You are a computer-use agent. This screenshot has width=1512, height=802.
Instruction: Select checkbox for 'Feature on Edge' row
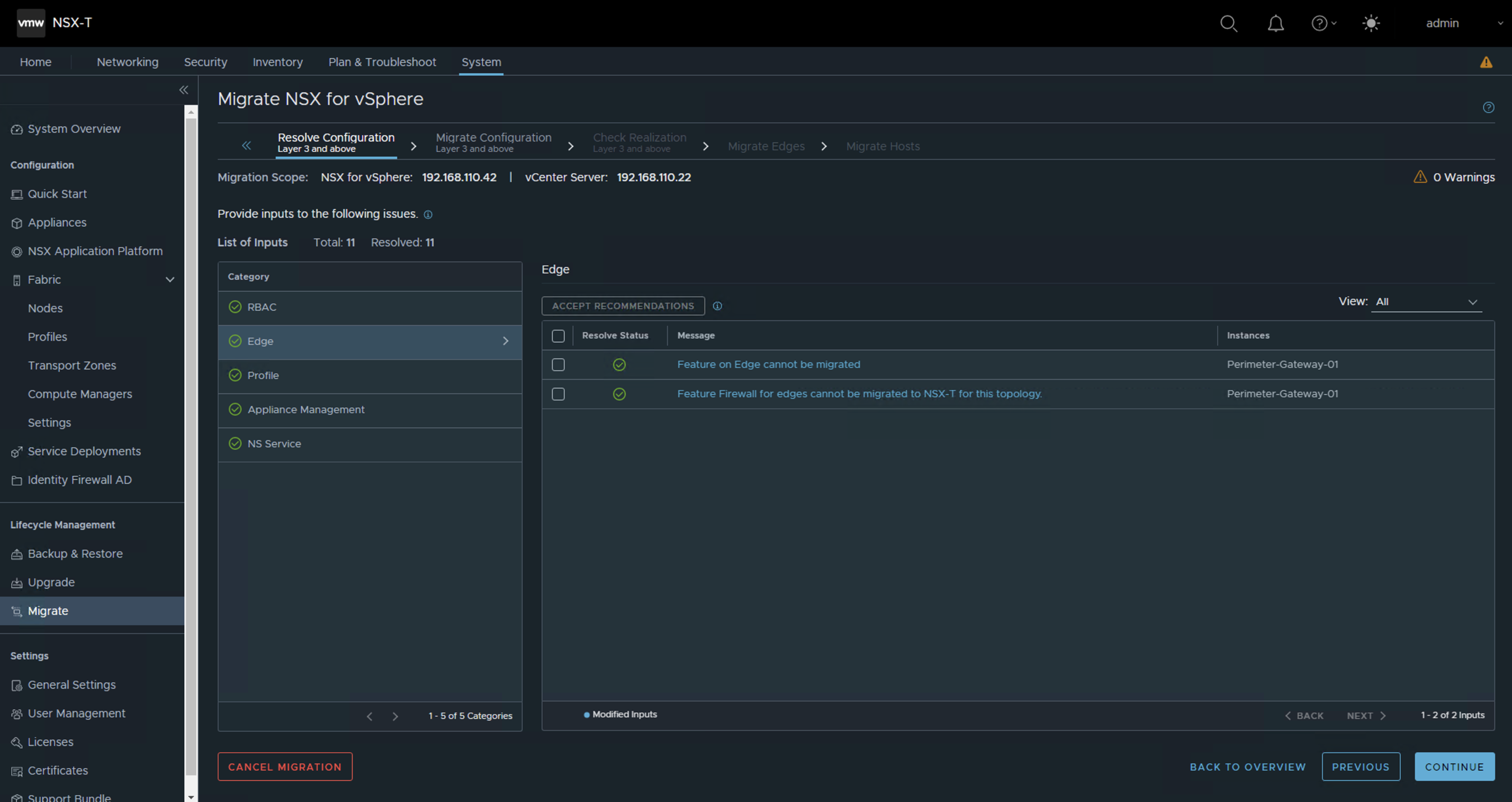(558, 364)
